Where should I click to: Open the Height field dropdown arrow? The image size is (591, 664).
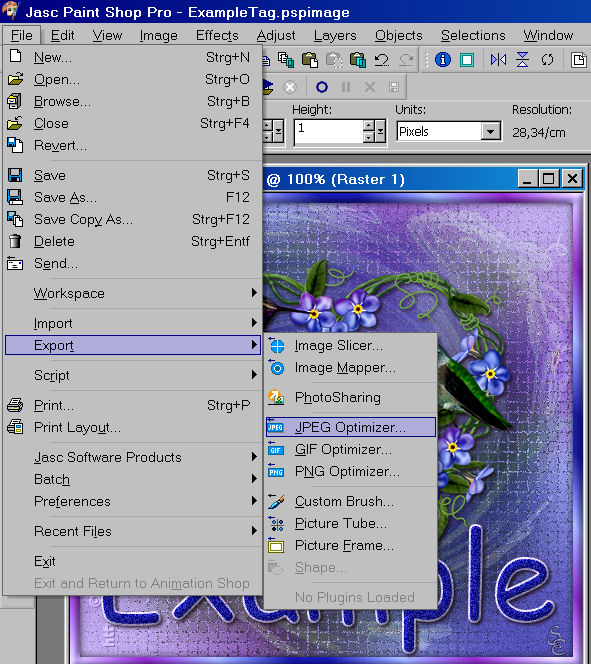[x=380, y=132]
